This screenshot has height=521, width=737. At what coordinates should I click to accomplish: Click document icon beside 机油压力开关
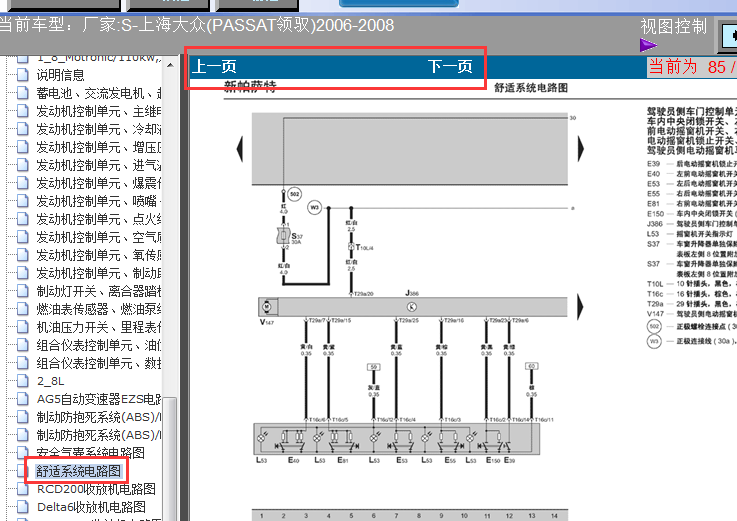[x=23, y=327]
